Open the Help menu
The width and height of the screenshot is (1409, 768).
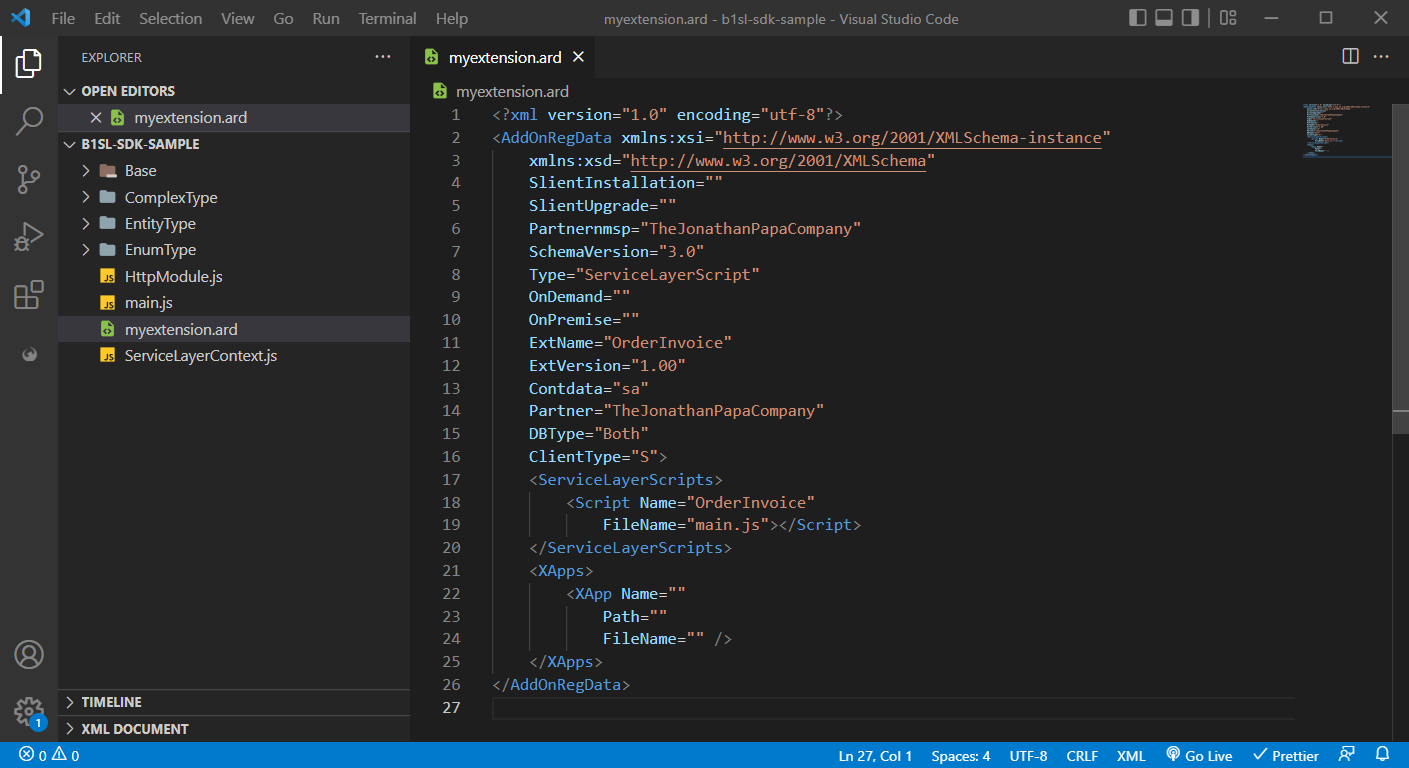(452, 18)
